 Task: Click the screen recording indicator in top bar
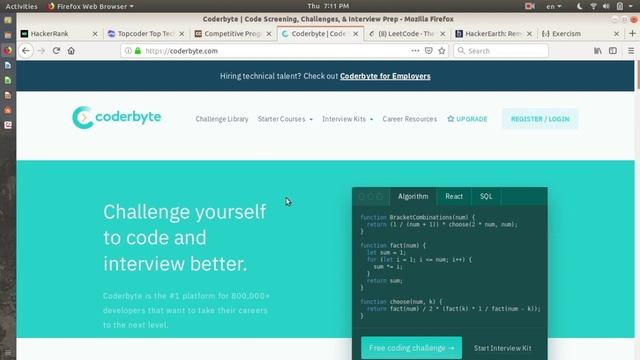pos(530,6)
